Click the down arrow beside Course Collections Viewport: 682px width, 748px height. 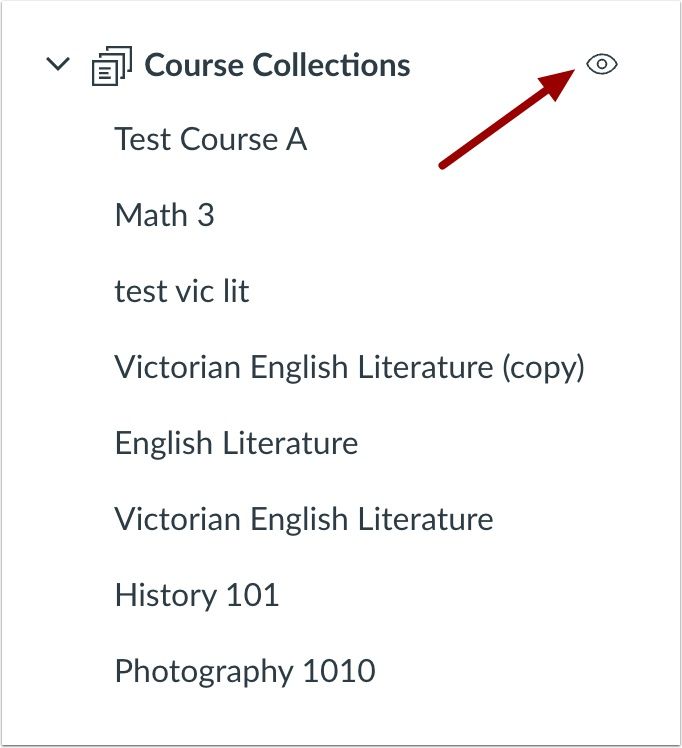pos(59,65)
